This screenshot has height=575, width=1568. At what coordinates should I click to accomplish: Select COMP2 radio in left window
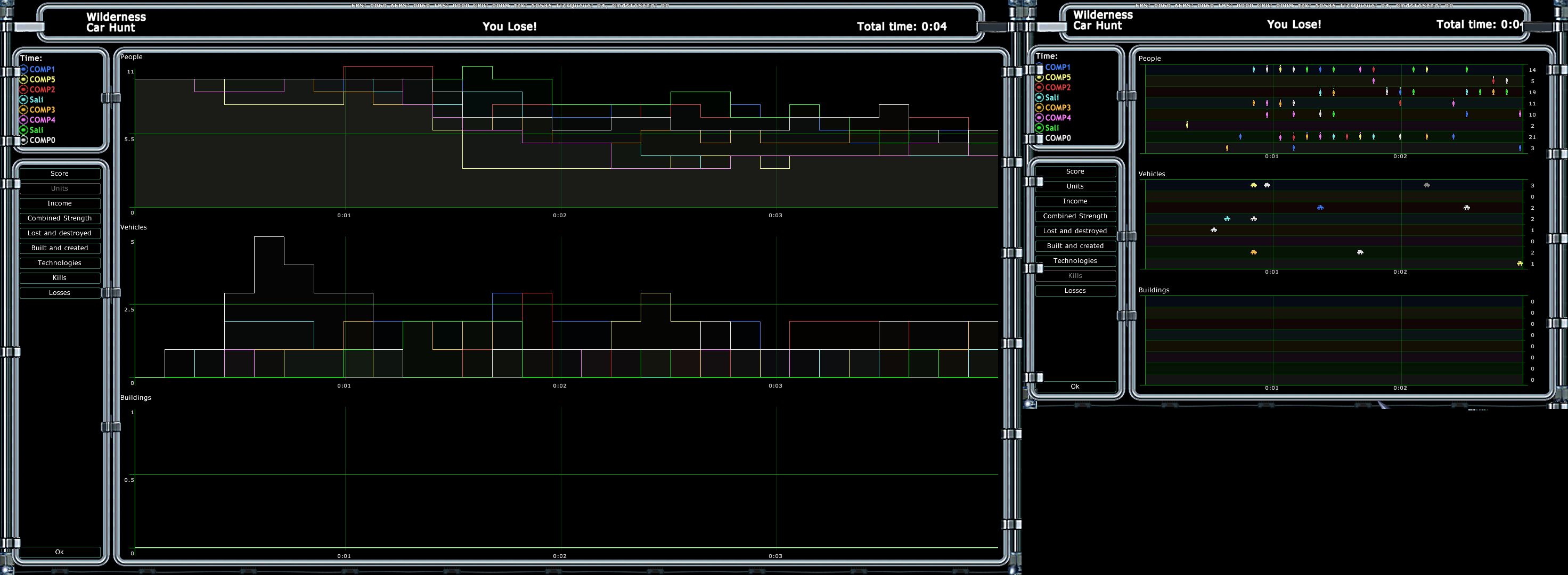(24, 89)
